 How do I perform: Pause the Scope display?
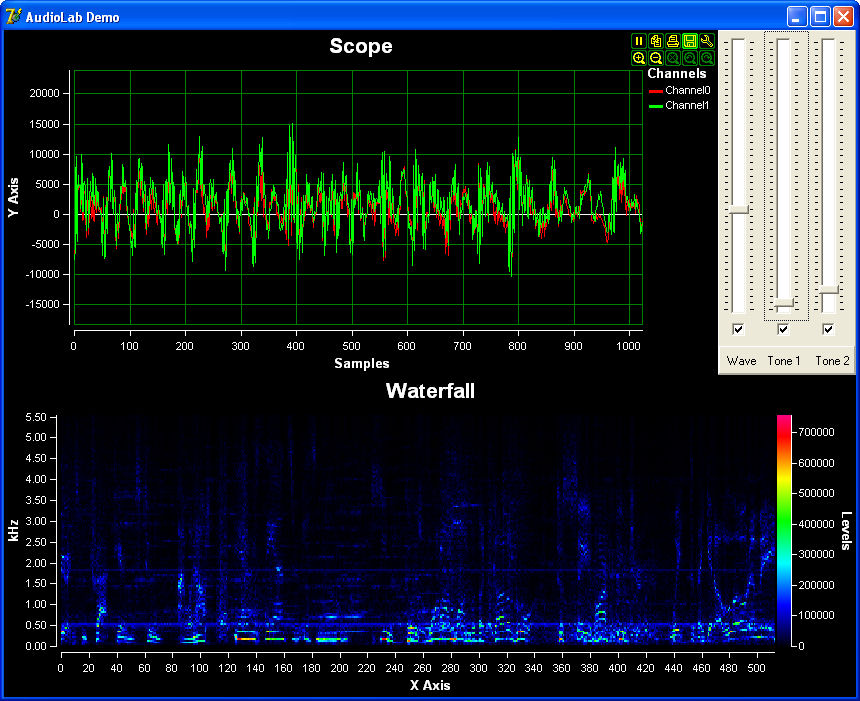pos(639,41)
